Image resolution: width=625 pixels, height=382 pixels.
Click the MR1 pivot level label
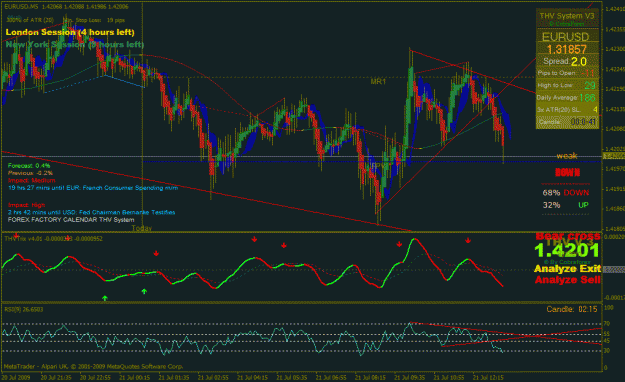point(378,82)
